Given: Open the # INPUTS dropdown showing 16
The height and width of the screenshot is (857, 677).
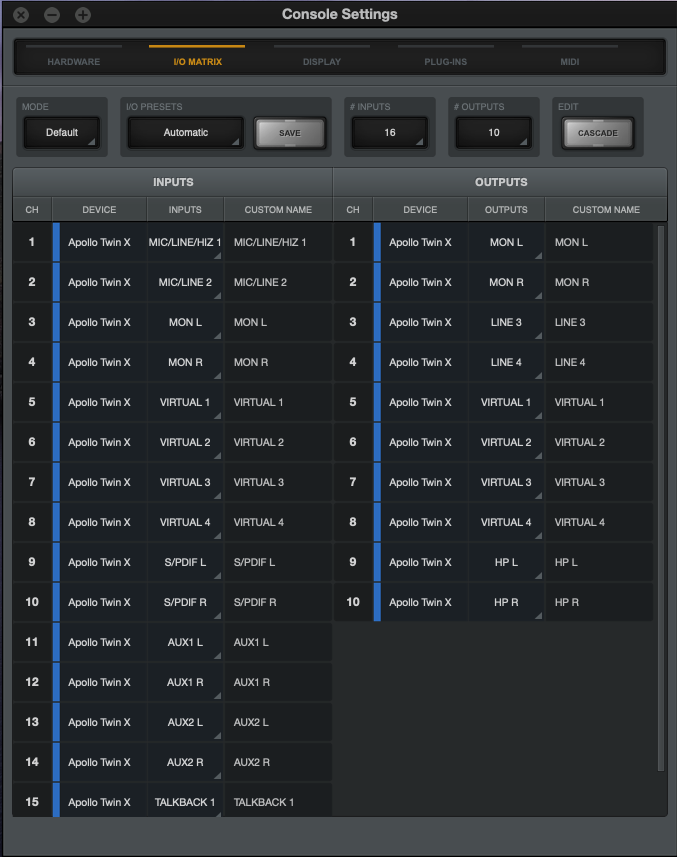Looking at the screenshot, I should 390,133.
